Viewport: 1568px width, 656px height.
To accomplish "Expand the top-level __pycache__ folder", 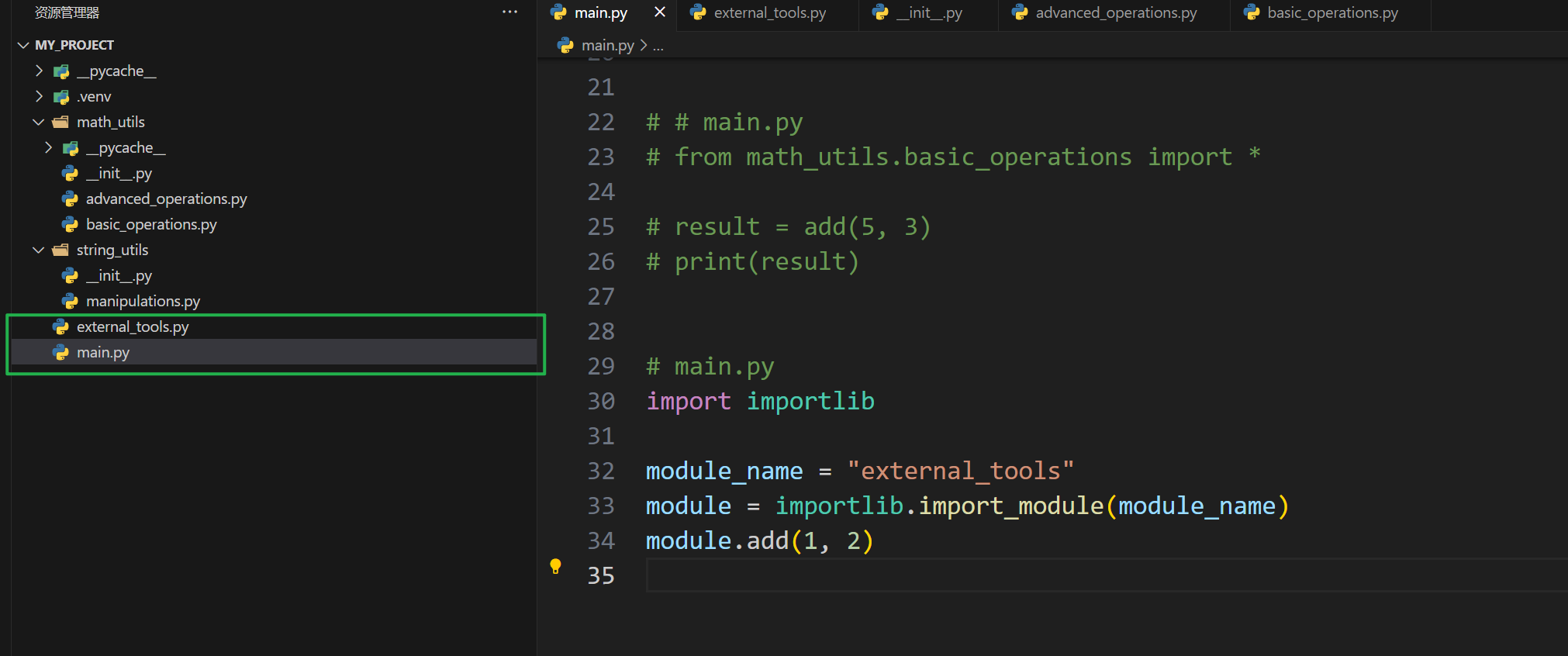I will tap(40, 71).
